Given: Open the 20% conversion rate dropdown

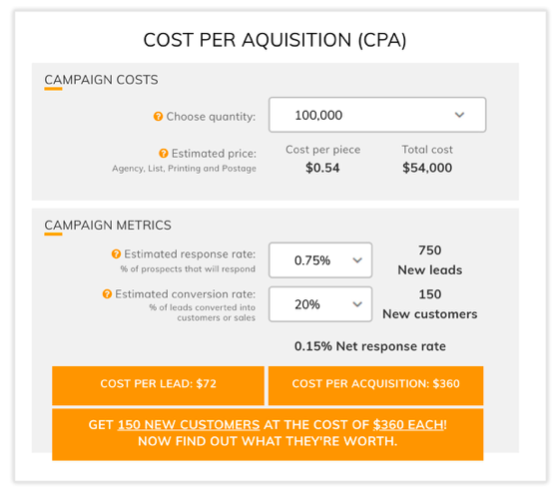Looking at the screenshot, I should [x=320, y=304].
